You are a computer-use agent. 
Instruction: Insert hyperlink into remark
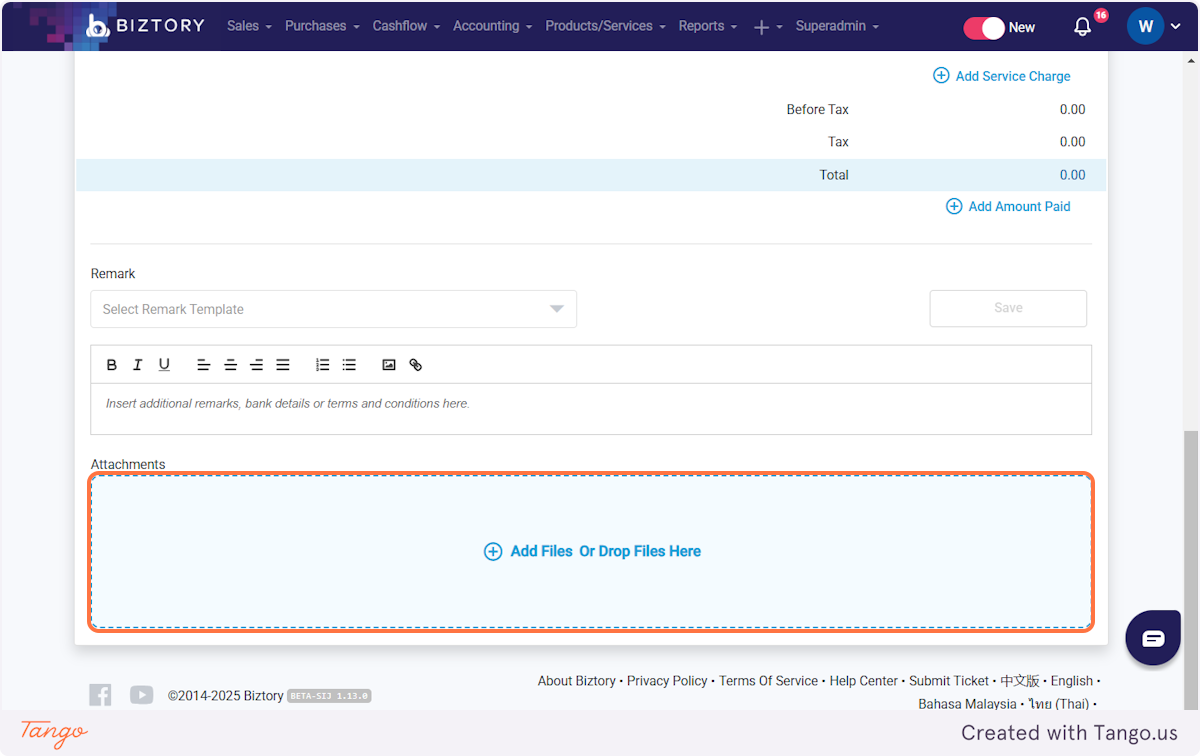pos(416,365)
